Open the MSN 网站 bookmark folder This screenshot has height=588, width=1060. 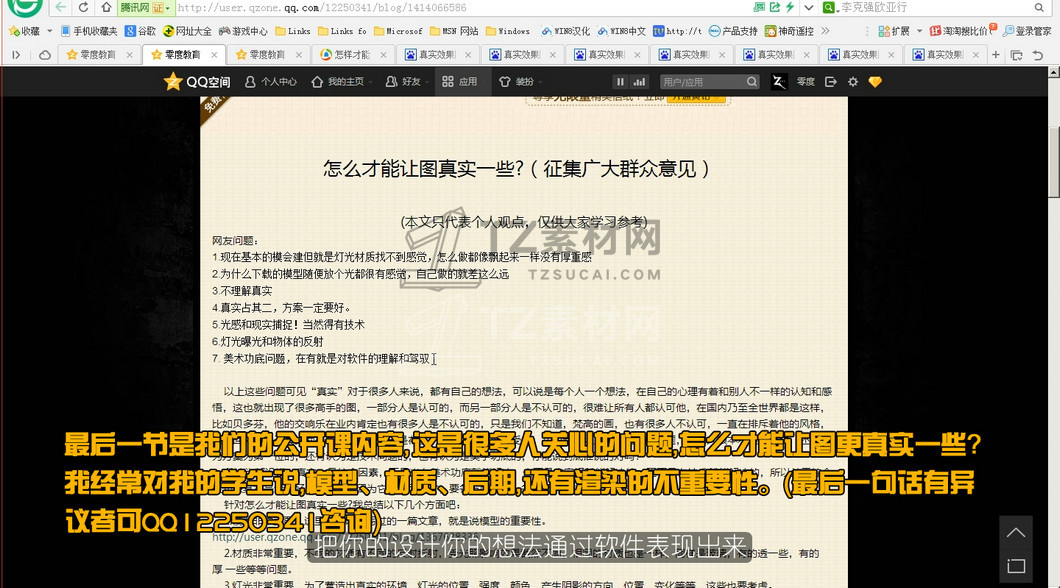point(454,31)
